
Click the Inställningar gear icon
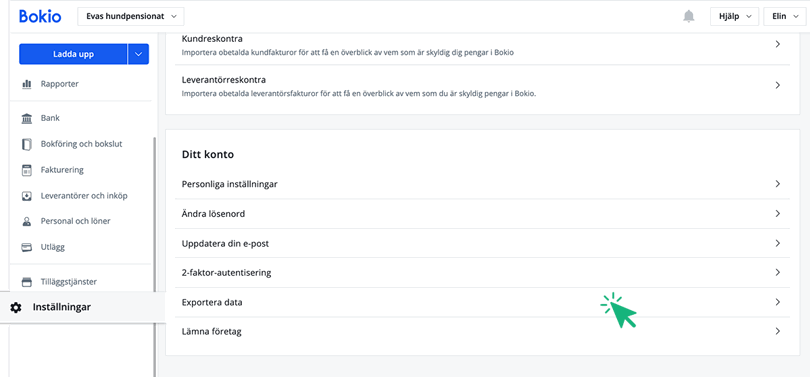click(16, 307)
